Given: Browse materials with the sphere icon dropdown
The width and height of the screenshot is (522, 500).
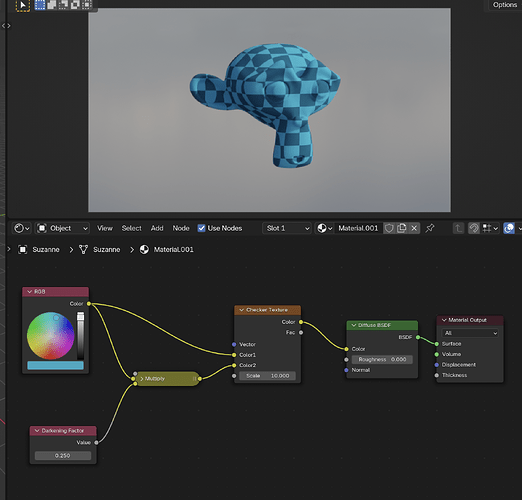Looking at the screenshot, I should point(325,228).
